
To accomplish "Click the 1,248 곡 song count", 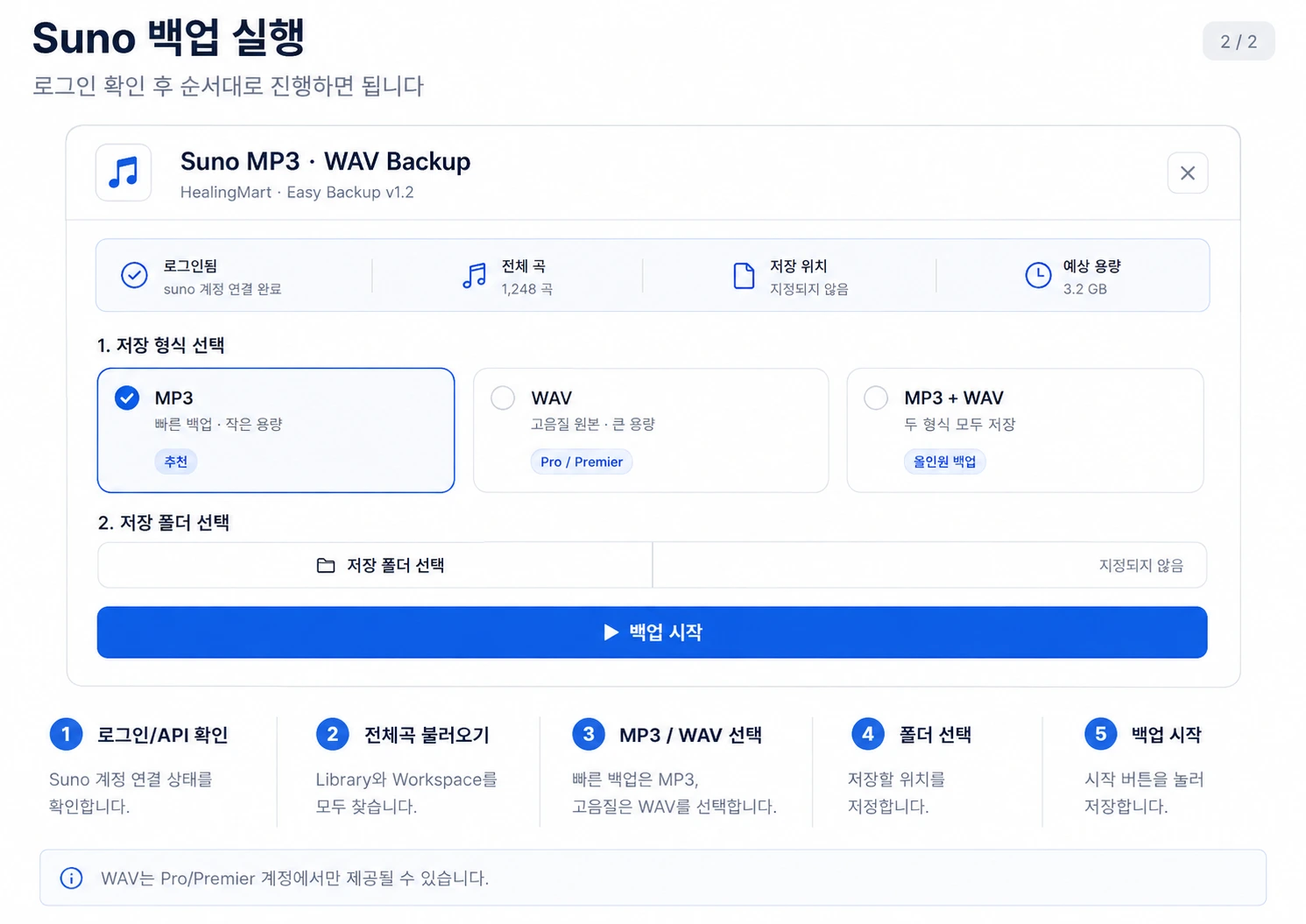I will [527, 289].
